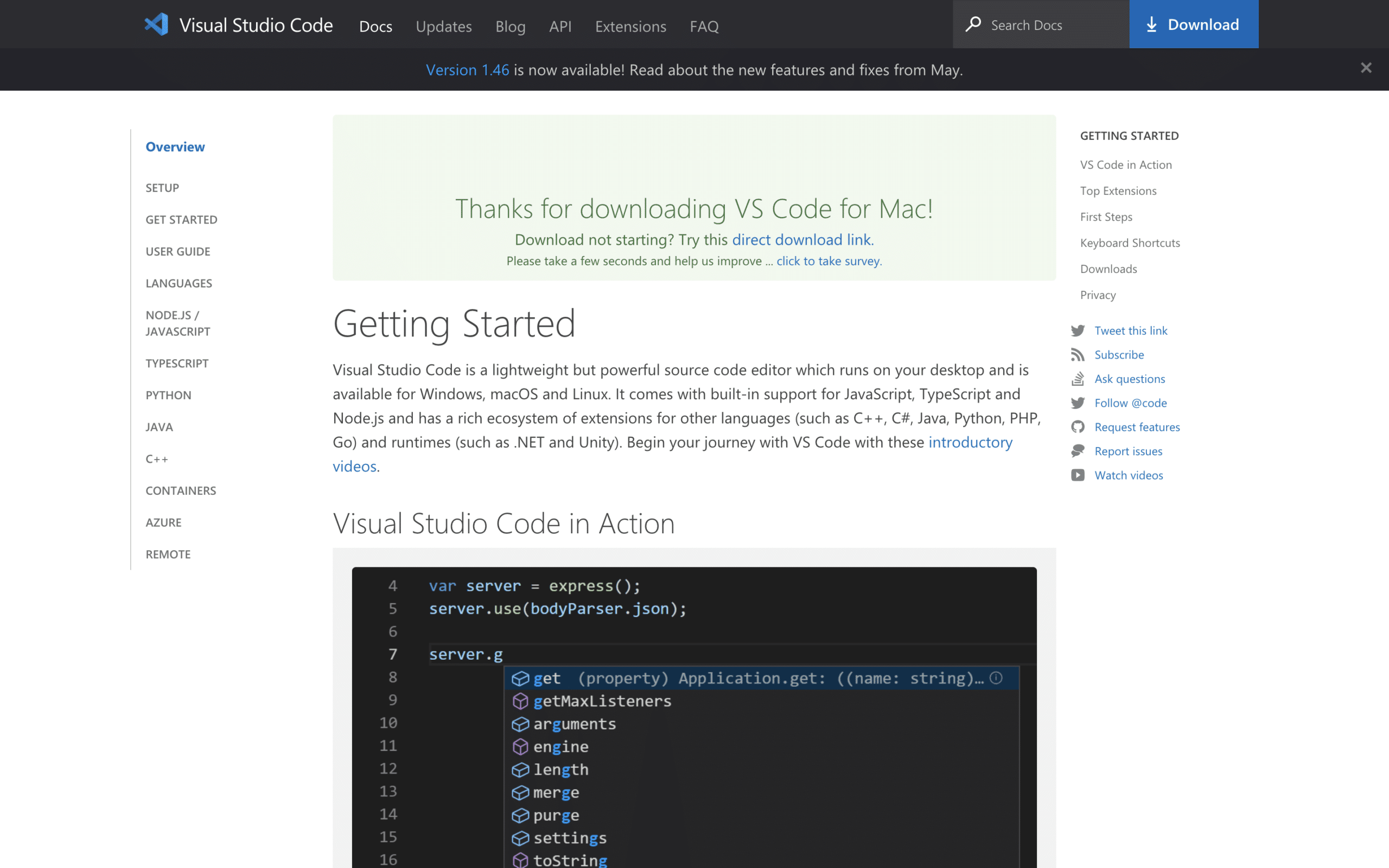Click the GitHub icon beside Request features
The width and height of the screenshot is (1389, 868).
pyautogui.click(x=1079, y=427)
